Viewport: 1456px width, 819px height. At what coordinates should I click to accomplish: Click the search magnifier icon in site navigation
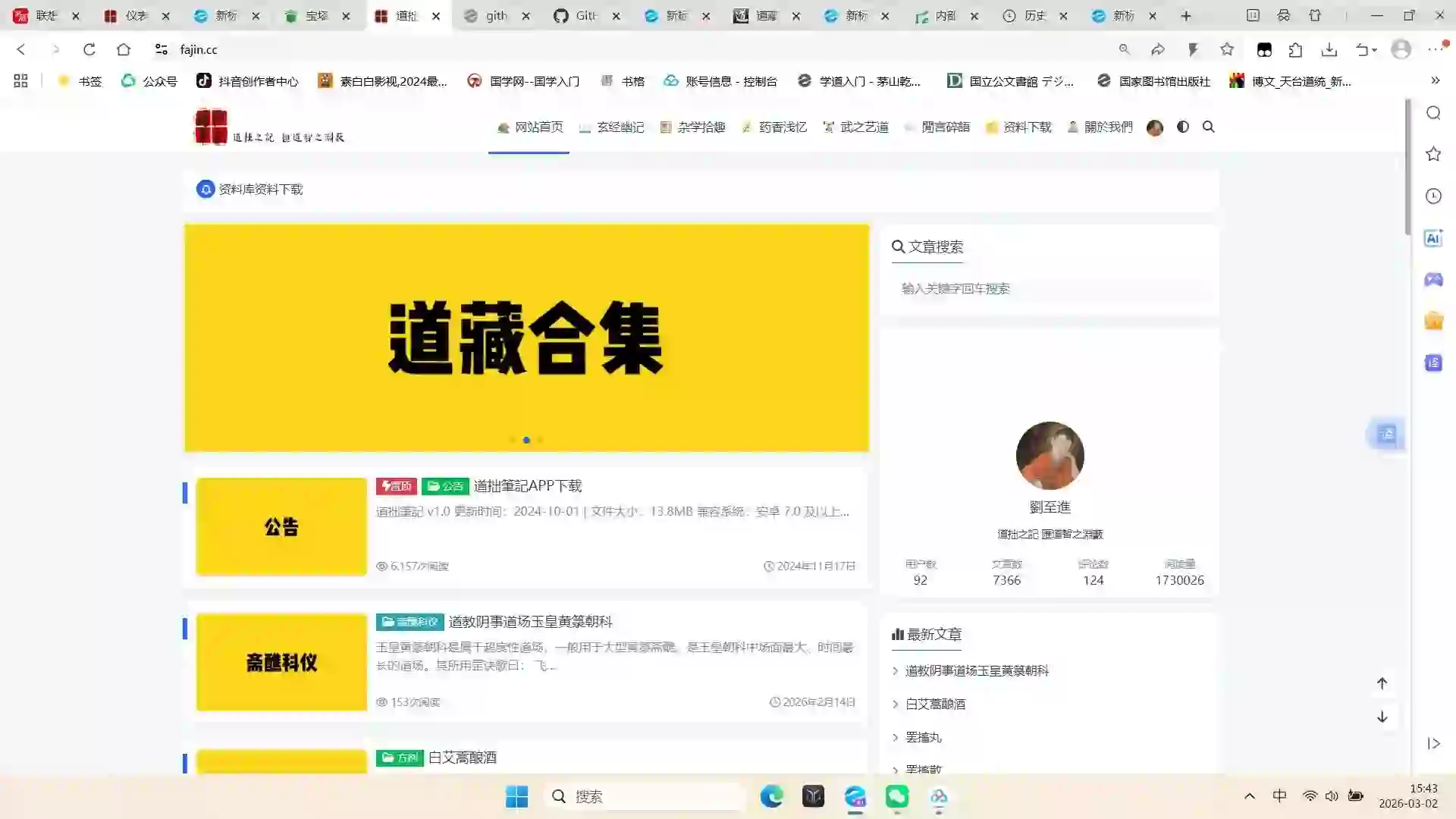coord(1209,127)
